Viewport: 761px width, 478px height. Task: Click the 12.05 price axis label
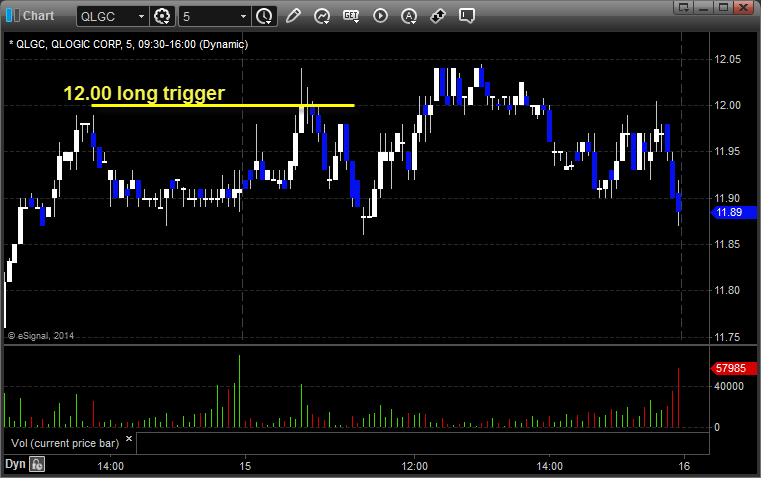(727, 59)
